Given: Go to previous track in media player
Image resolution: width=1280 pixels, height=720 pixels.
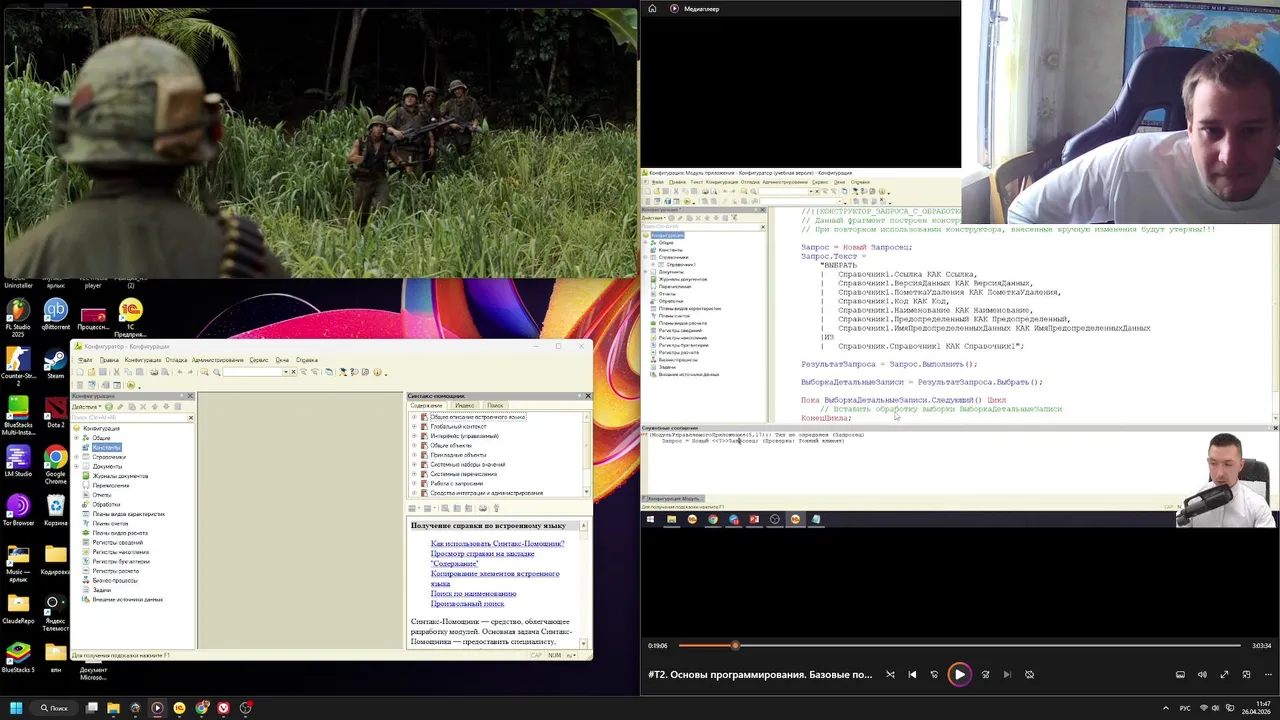Looking at the screenshot, I should click(x=912, y=674).
